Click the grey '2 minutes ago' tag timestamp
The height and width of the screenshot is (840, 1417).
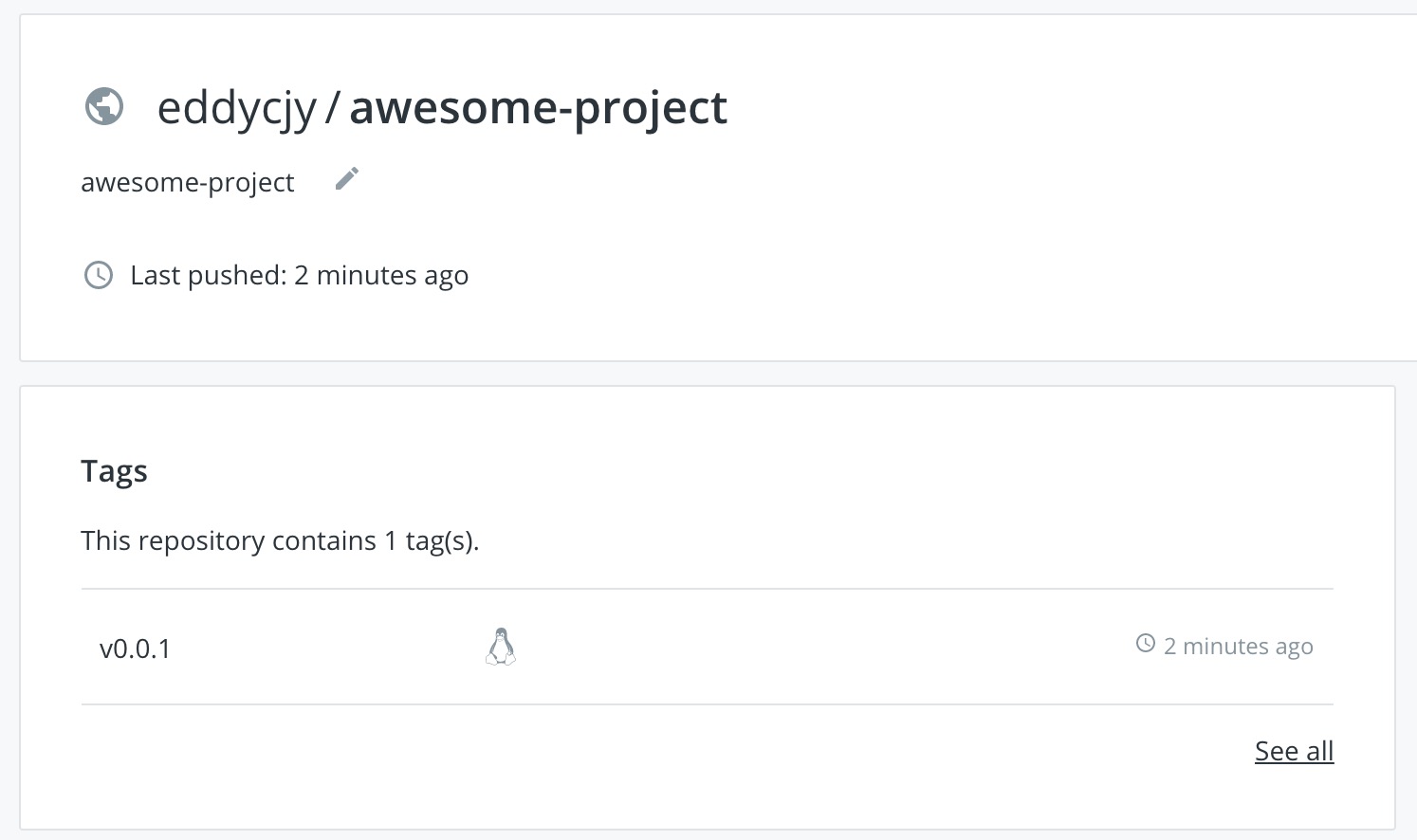1239,646
